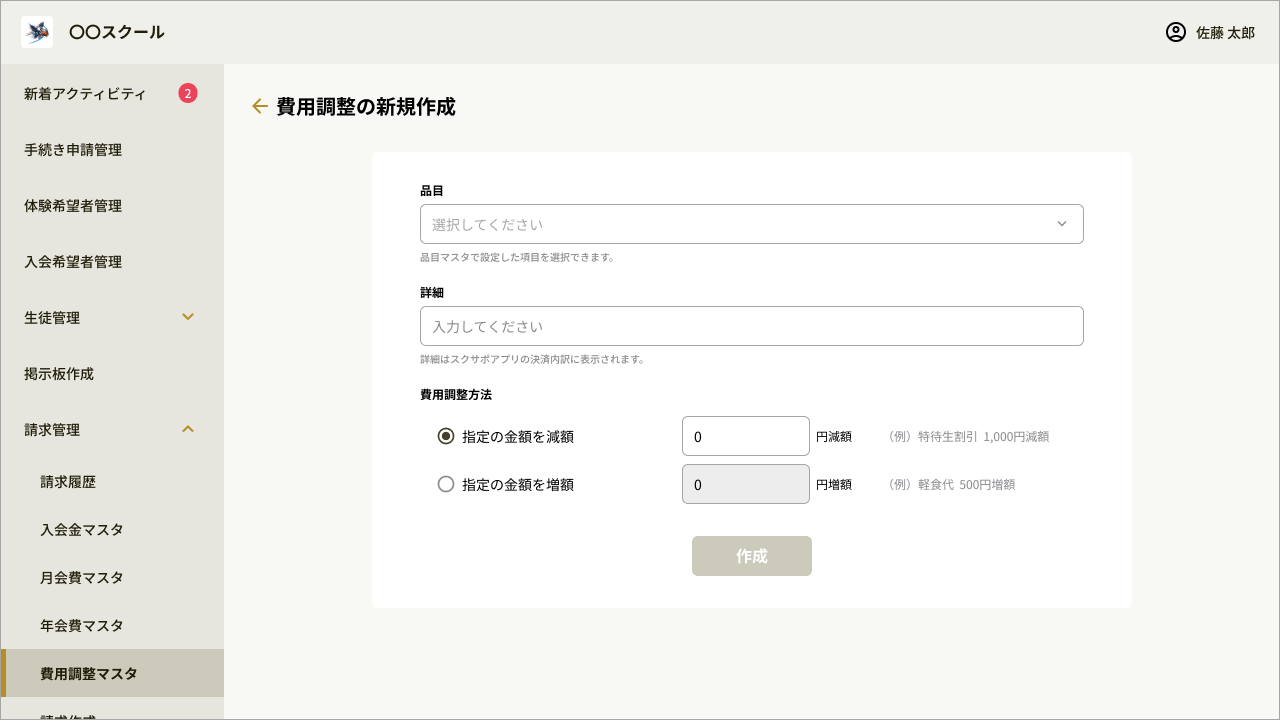Select 費用調整マスタ in the sidebar

[112, 674]
